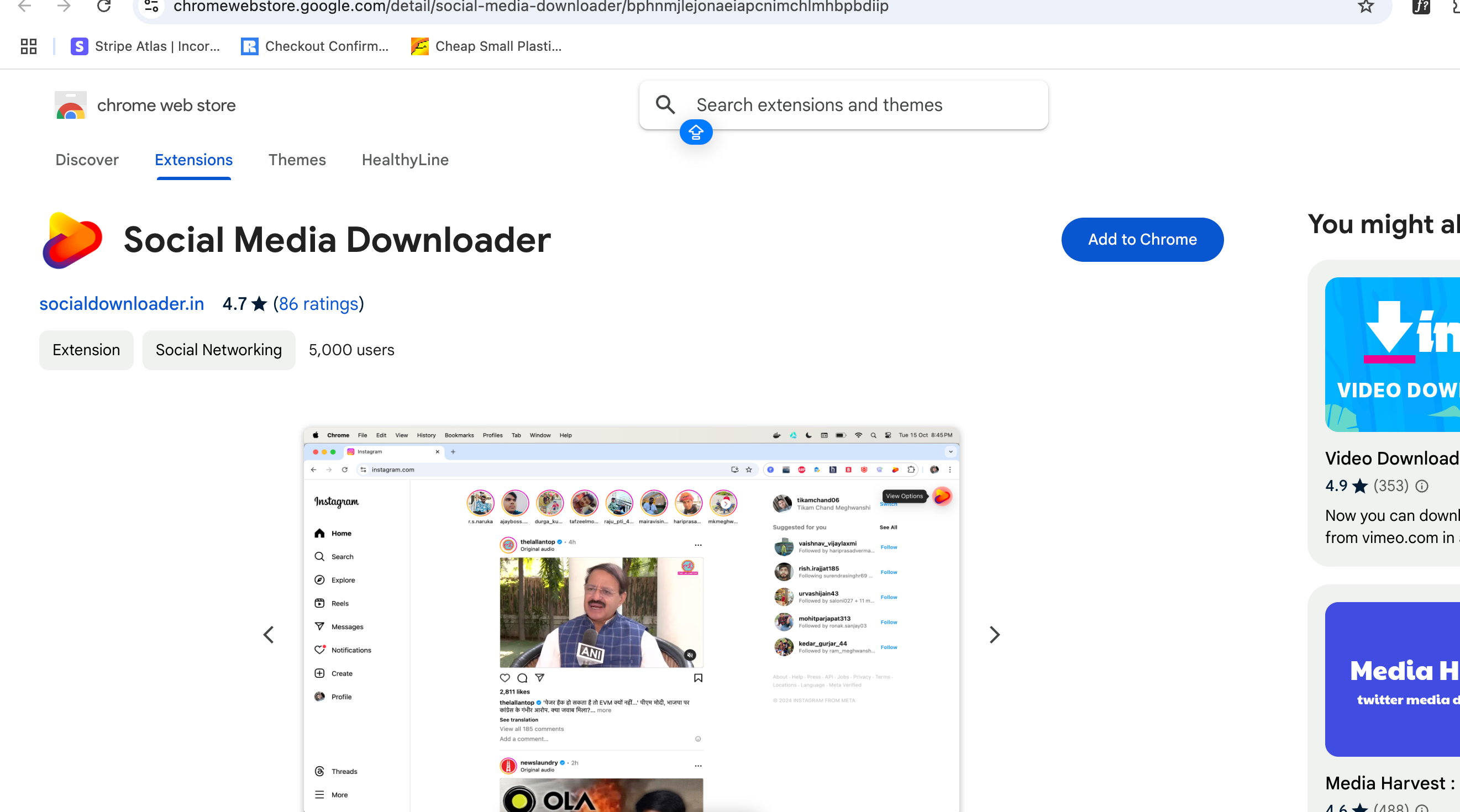The width and height of the screenshot is (1460, 812).
Task: Focus the Search extensions and themes field
Action: click(x=843, y=105)
